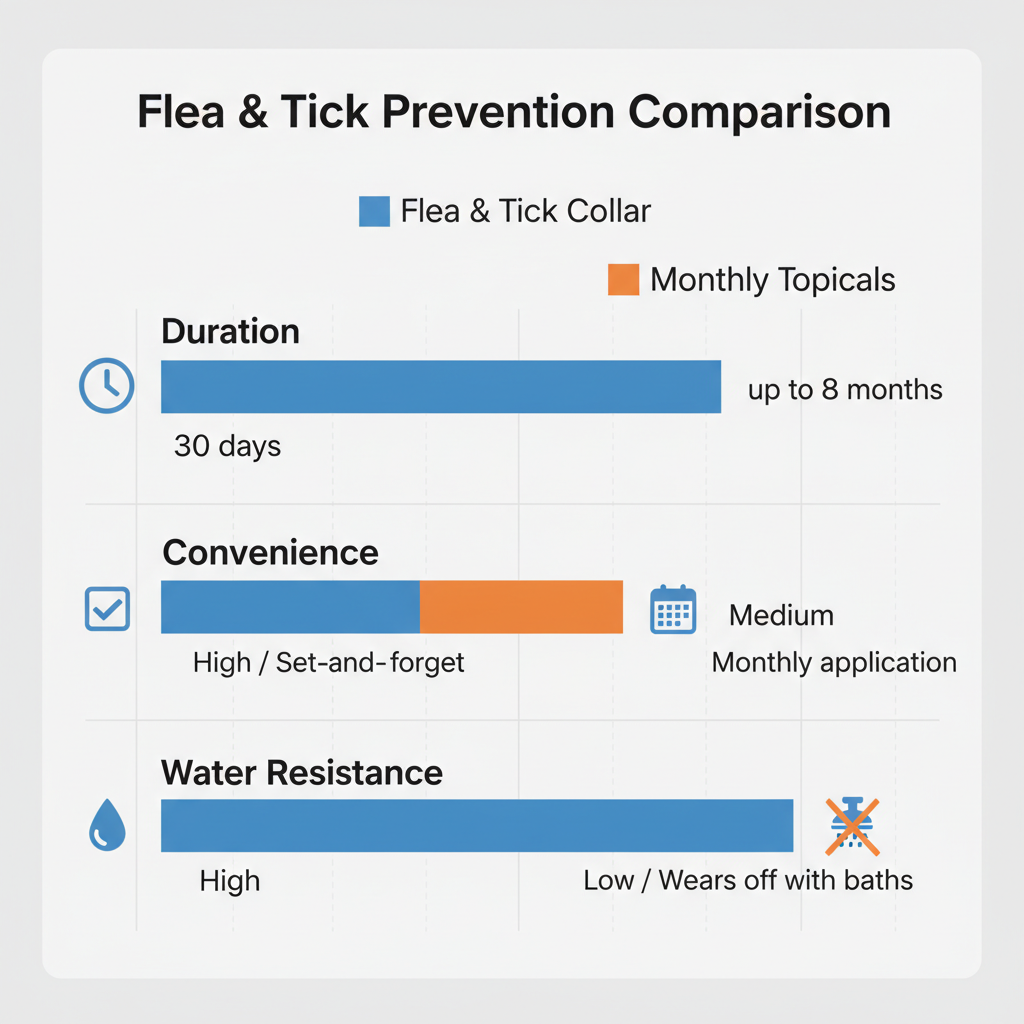Click the Monthly Topicals legend label
The width and height of the screenshot is (1024, 1024).
[x=773, y=280]
